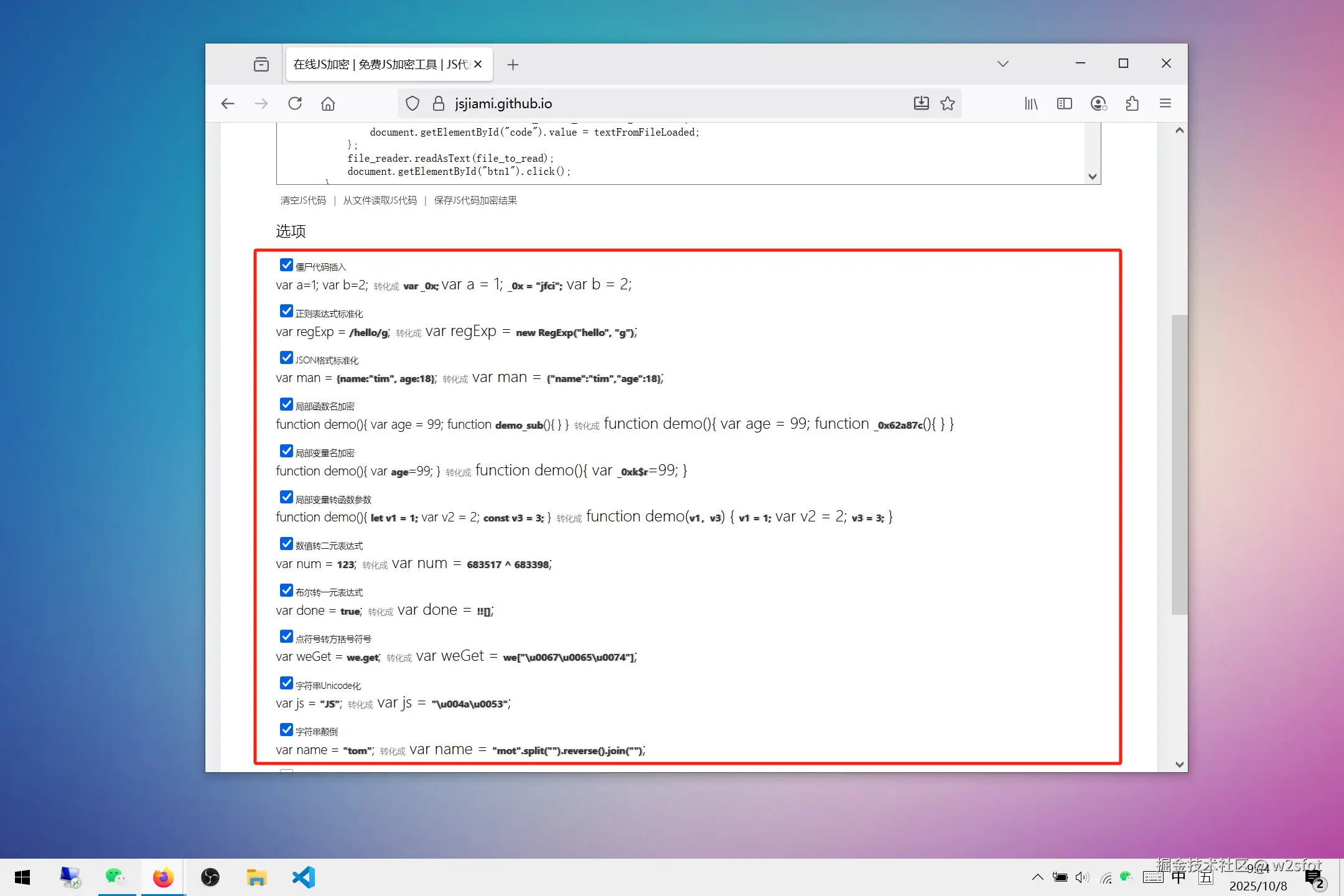
Task: Open the extensions puzzle icon
Action: (1132, 103)
